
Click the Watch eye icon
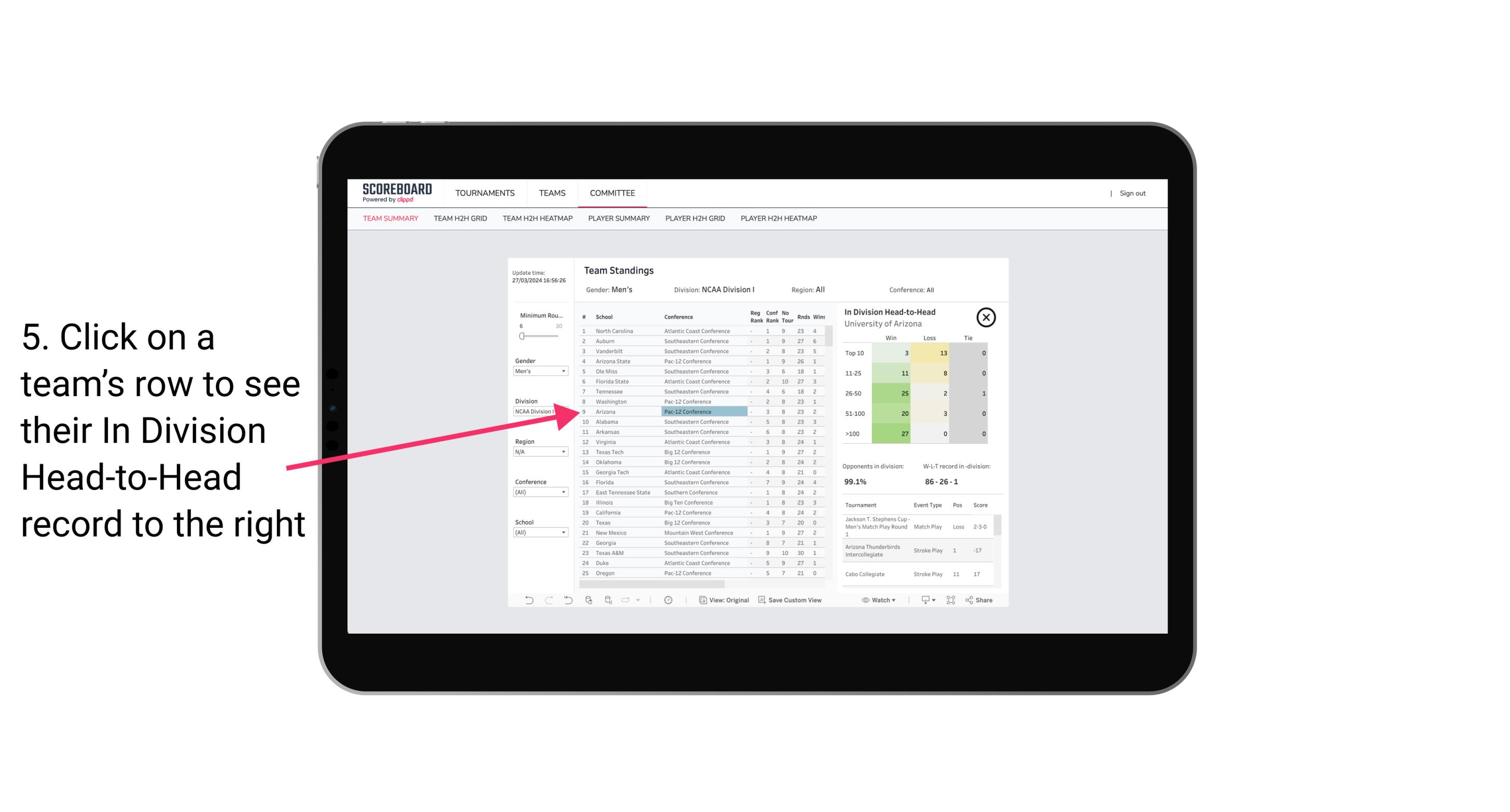pyautogui.click(x=867, y=599)
